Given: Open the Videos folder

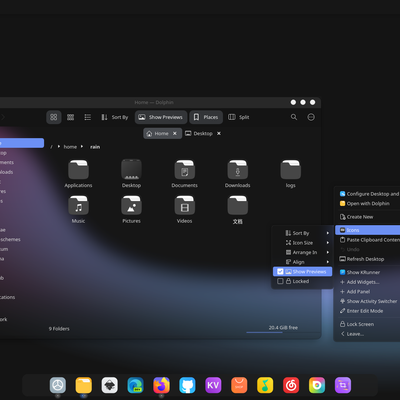Looking at the screenshot, I should coord(184,209).
